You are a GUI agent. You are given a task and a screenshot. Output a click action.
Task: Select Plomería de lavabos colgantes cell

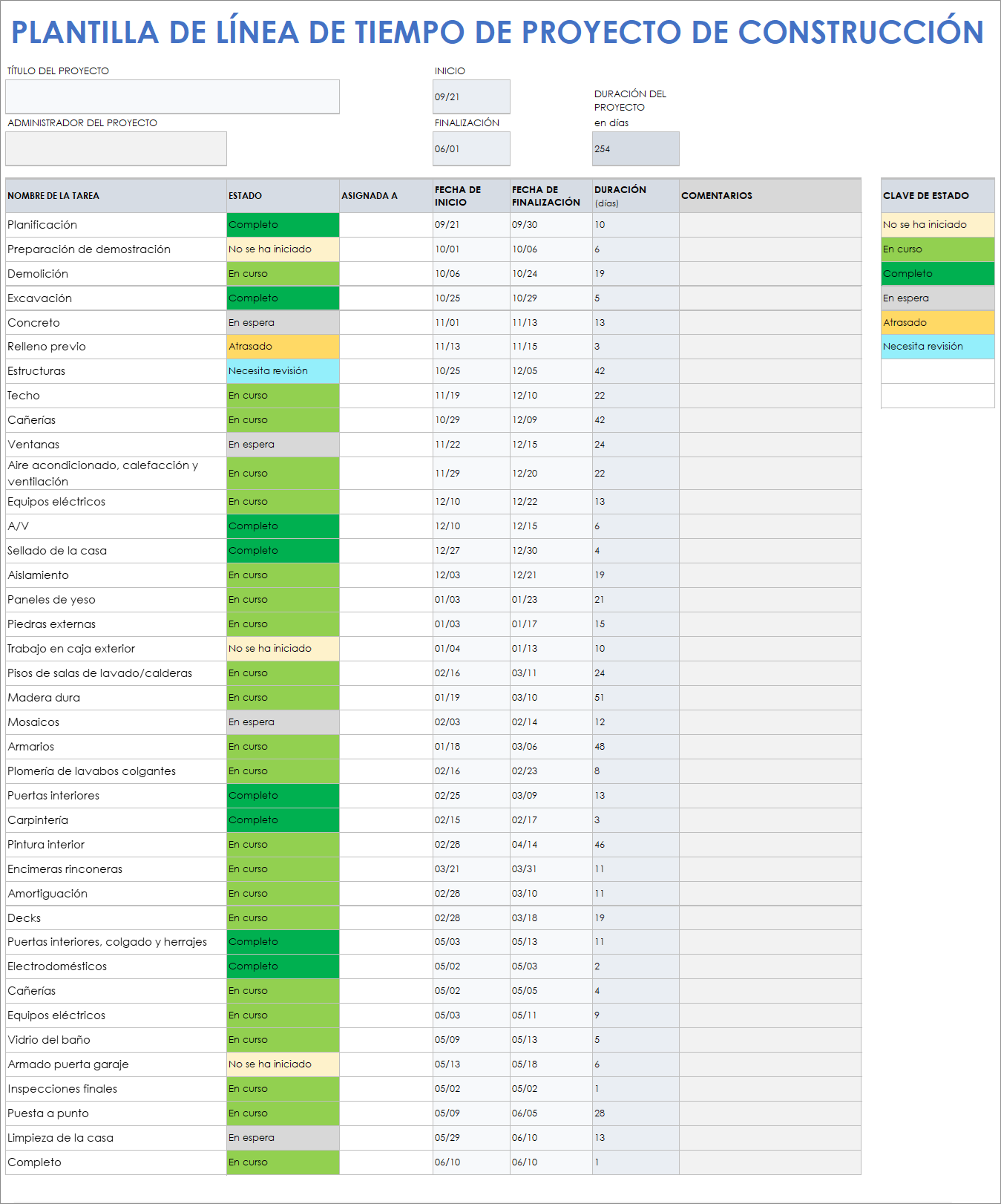116,771
